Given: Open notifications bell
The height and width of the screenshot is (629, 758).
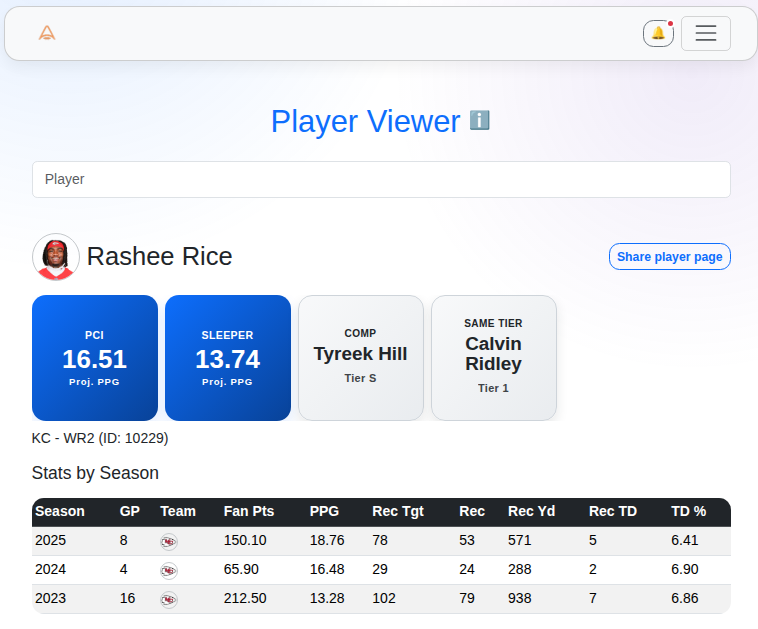Looking at the screenshot, I should click(x=658, y=33).
